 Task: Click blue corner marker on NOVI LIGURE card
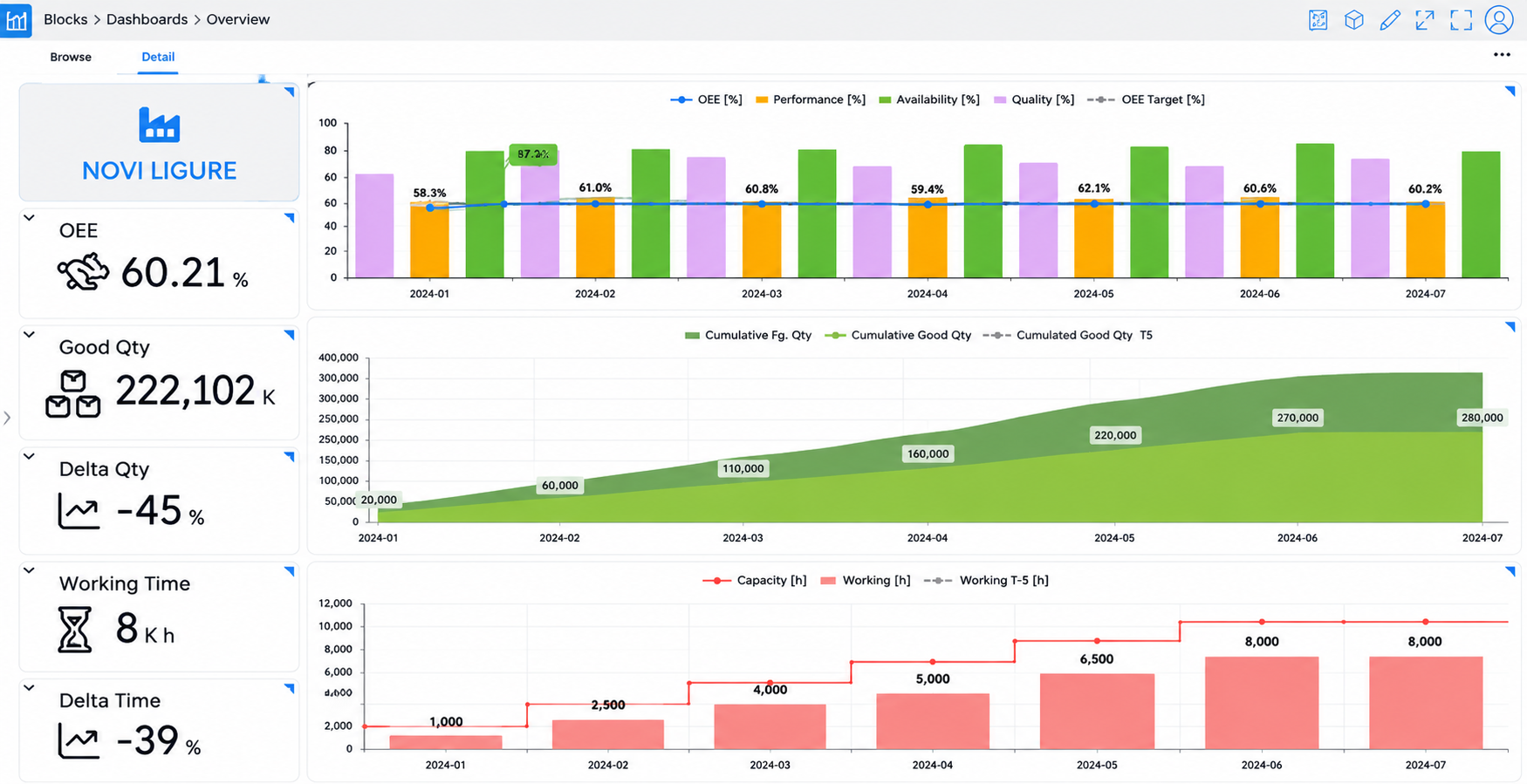(x=289, y=92)
